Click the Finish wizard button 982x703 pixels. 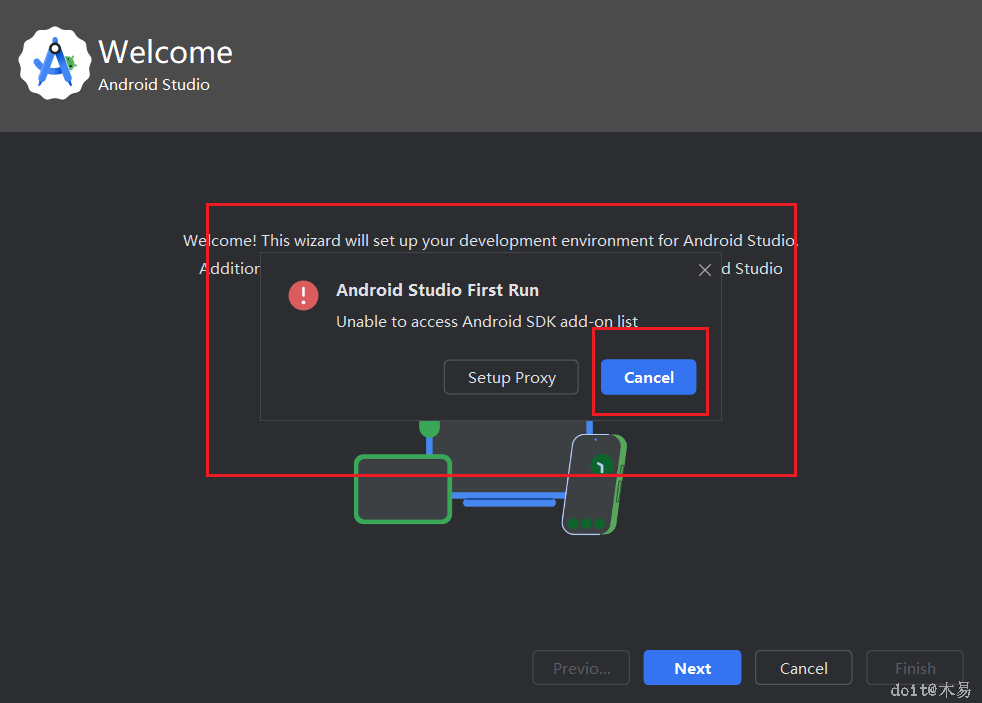(914, 668)
